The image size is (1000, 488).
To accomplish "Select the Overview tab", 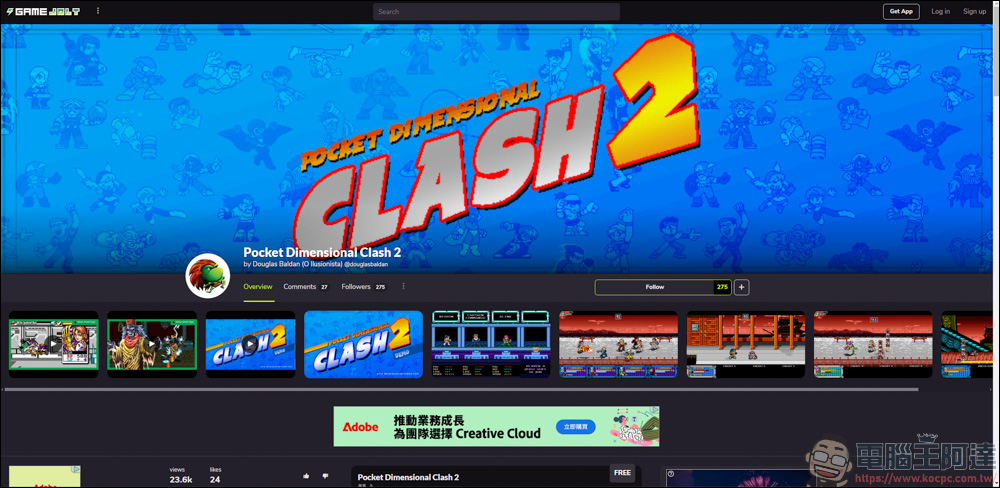I will tap(258, 287).
